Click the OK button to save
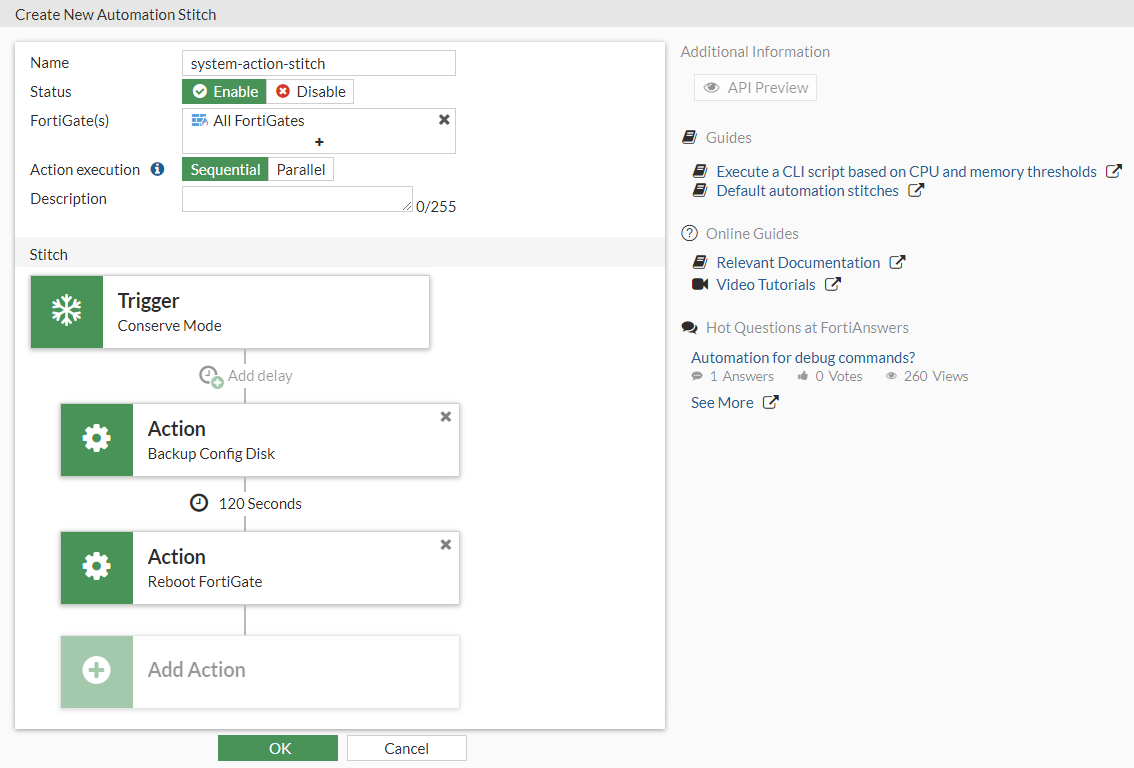This screenshot has height=768, width=1134. [x=278, y=748]
